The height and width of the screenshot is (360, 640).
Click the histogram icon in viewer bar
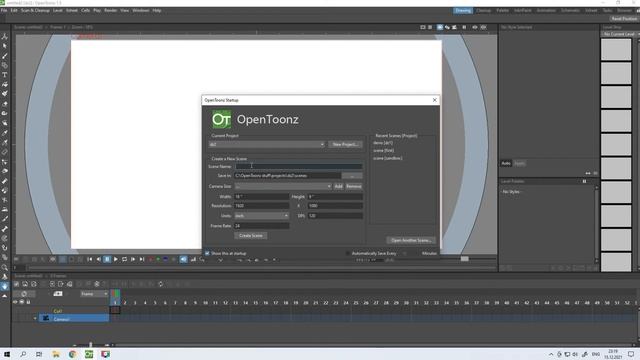coord(193,259)
